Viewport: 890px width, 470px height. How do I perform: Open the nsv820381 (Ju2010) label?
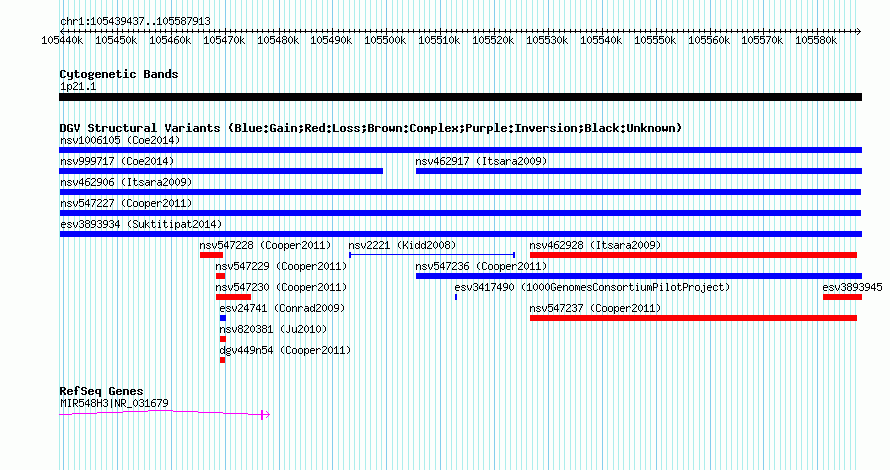coord(273,329)
